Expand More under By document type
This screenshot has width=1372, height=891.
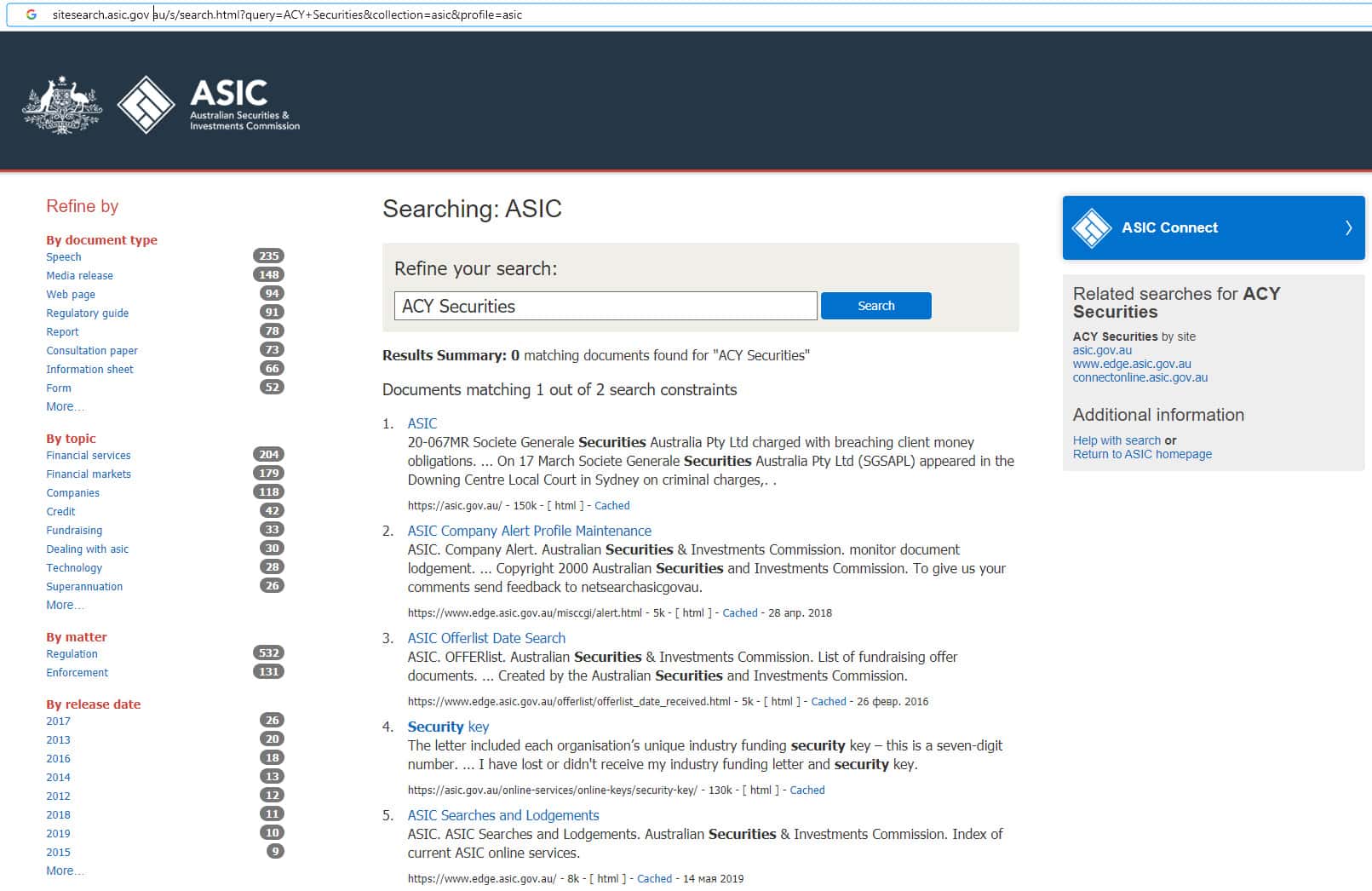[x=65, y=406]
